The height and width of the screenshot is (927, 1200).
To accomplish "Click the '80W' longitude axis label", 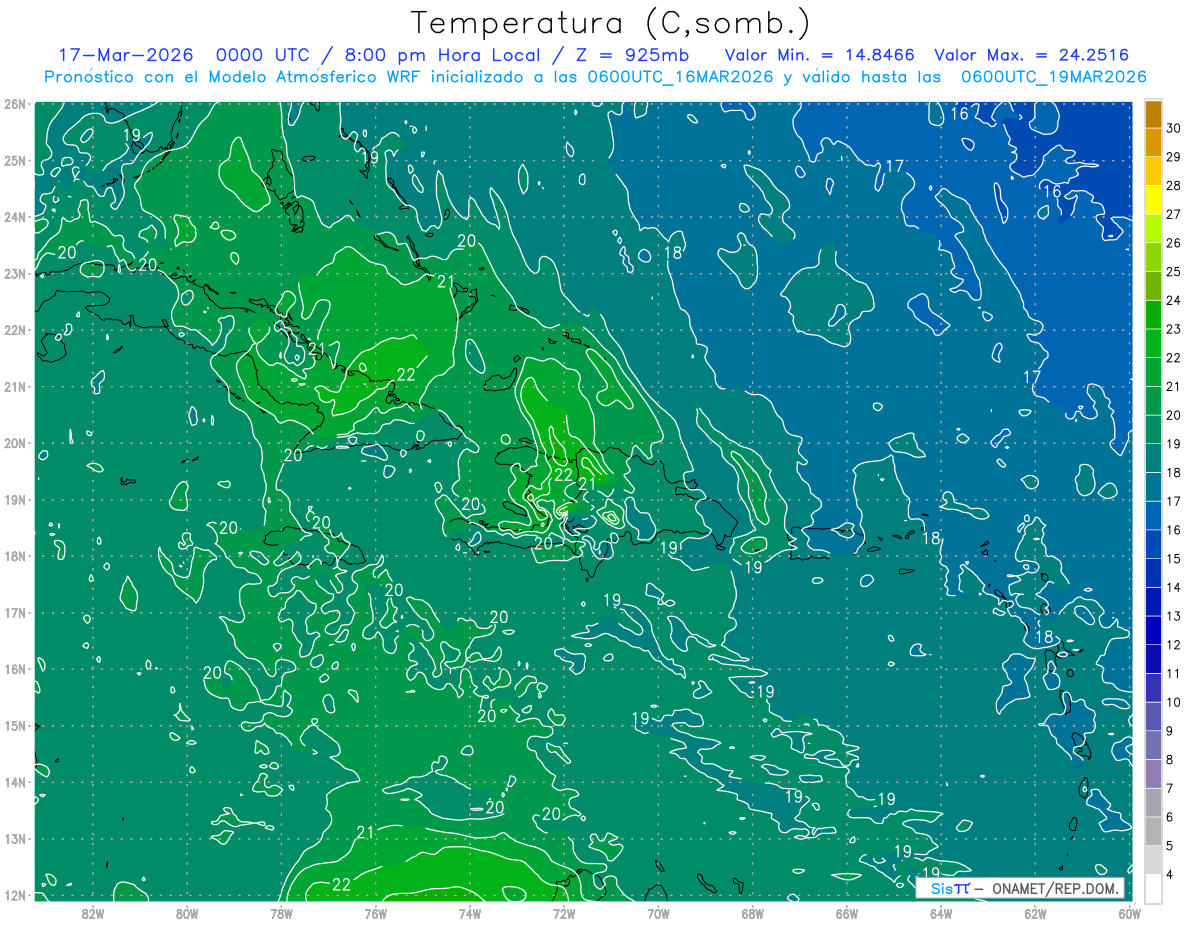I will [x=187, y=913].
